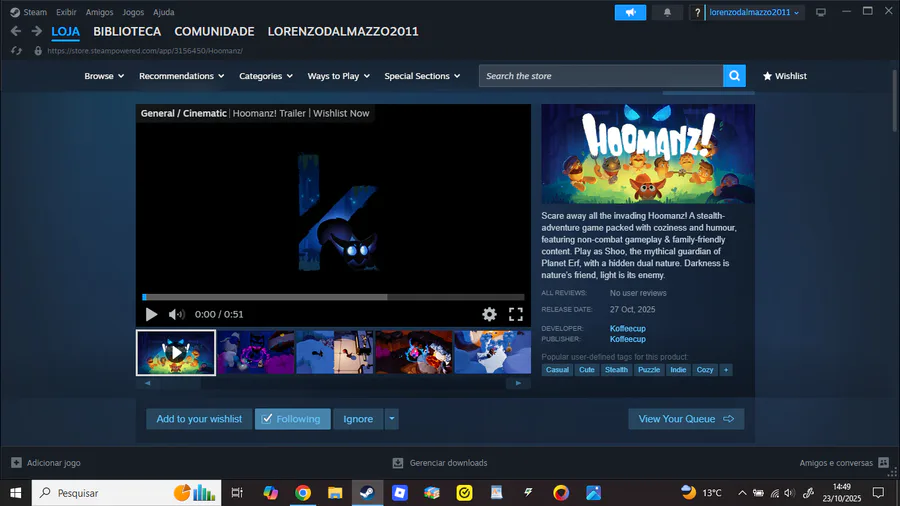The width and height of the screenshot is (900, 506).
Task: Open File Explorer from the taskbar
Action: [x=335, y=493]
